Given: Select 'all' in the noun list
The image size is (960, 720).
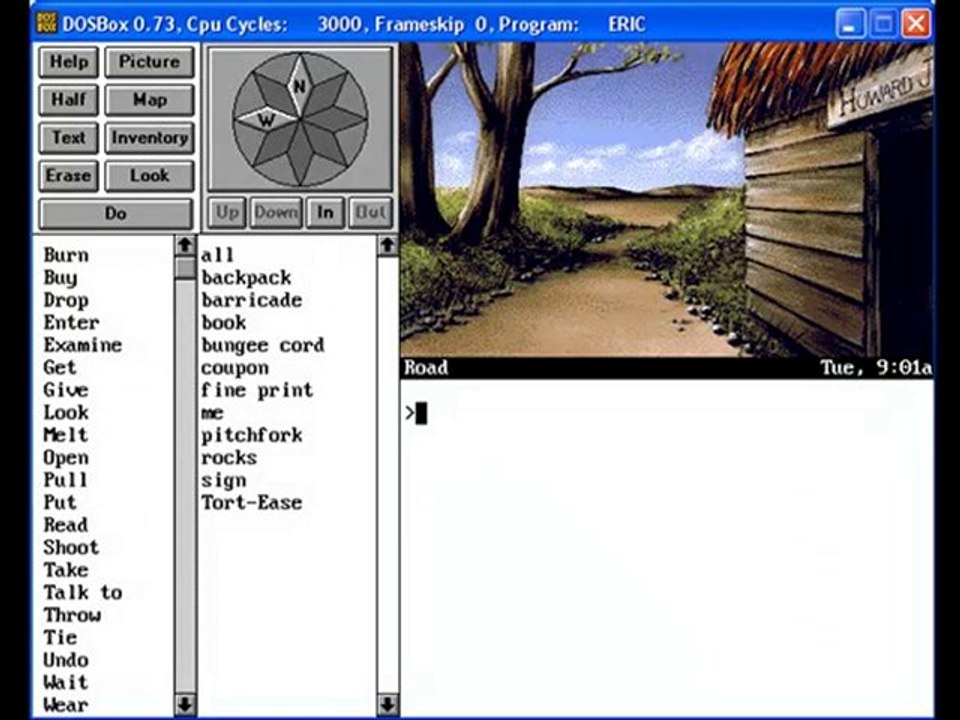Looking at the screenshot, I should [217, 255].
